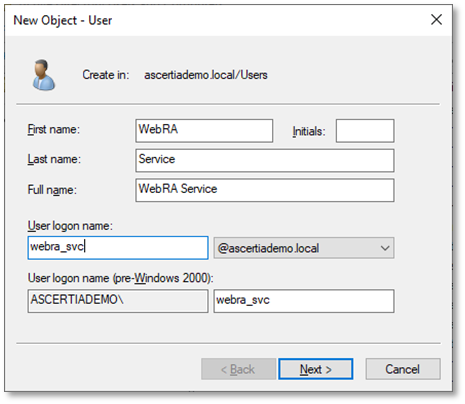The image size is (465, 404).
Task: Click the ascertiademo.local/Users container path text
Action: tap(206, 75)
